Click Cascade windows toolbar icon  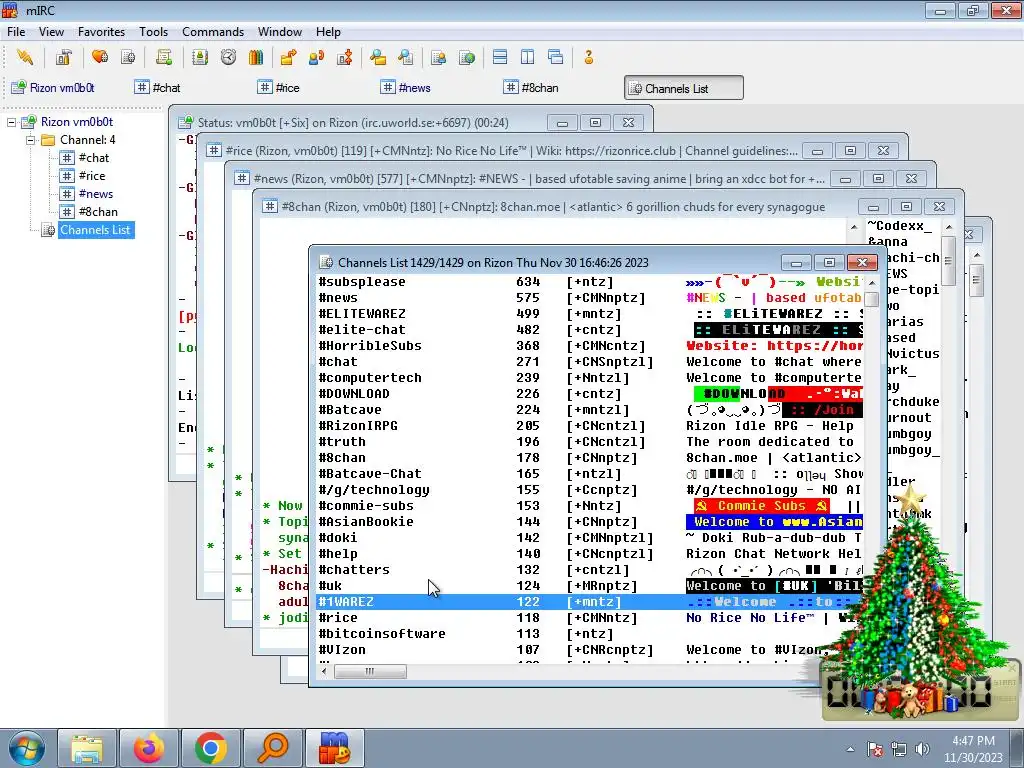[x=556, y=57]
